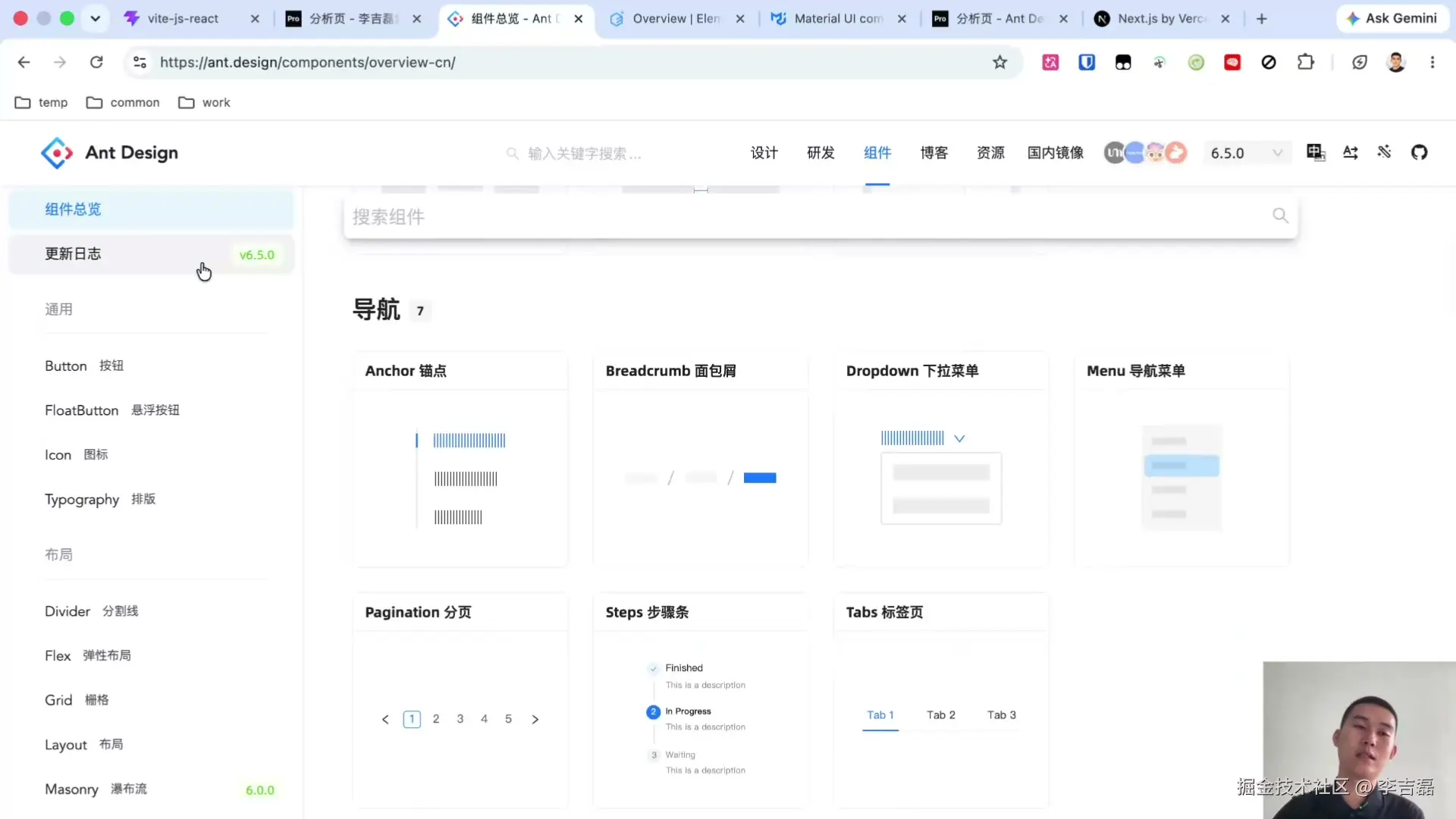Open a new browser tab
The width and height of the screenshot is (1456, 819).
pyautogui.click(x=1261, y=19)
